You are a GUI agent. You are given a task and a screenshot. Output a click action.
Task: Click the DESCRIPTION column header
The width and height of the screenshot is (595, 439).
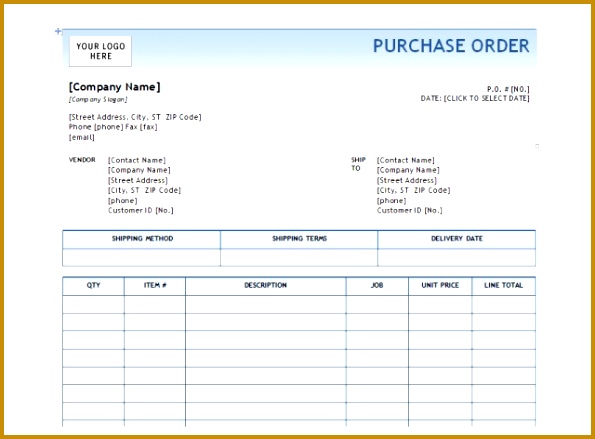pyautogui.click(x=266, y=286)
